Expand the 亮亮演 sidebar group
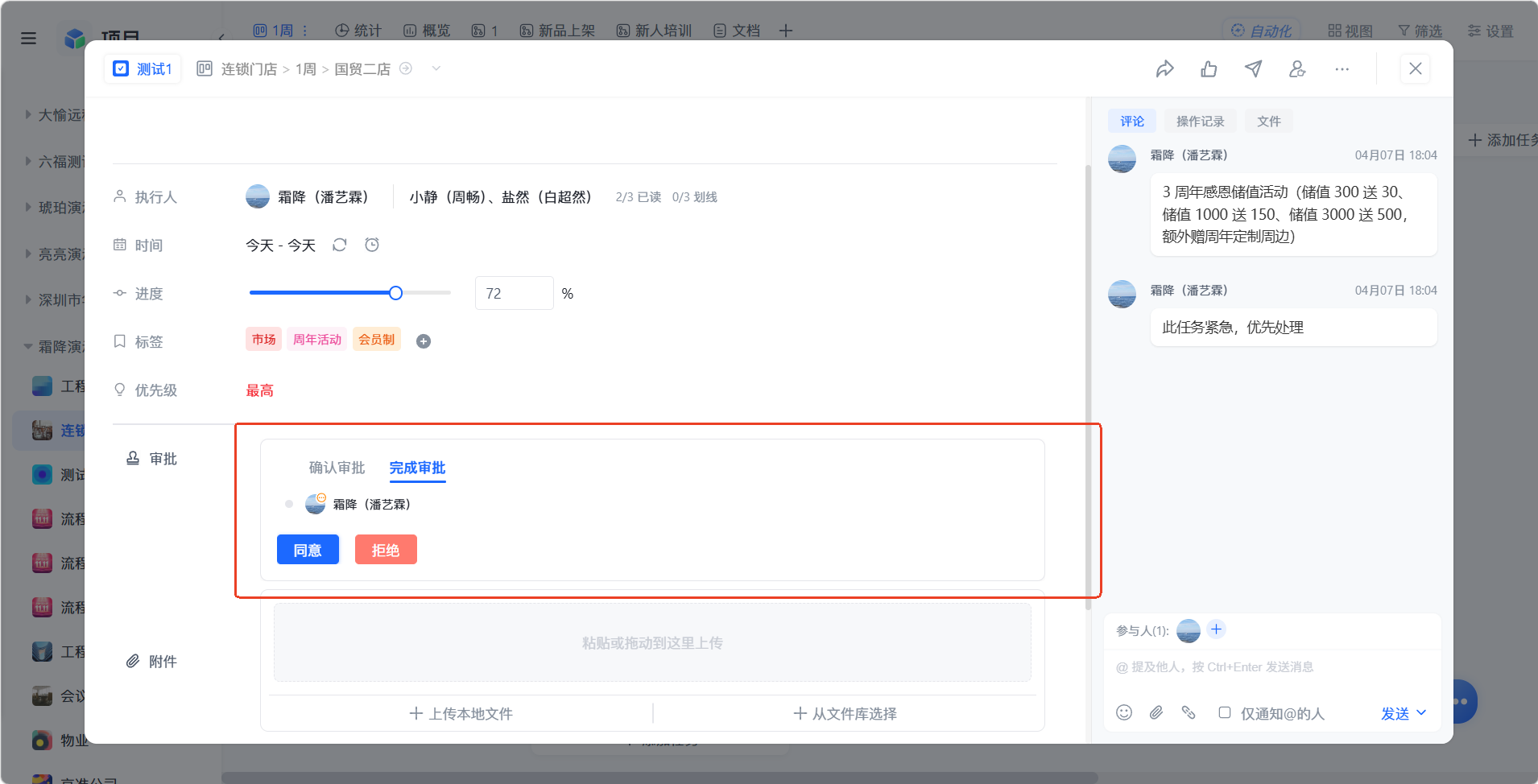 tap(28, 254)
